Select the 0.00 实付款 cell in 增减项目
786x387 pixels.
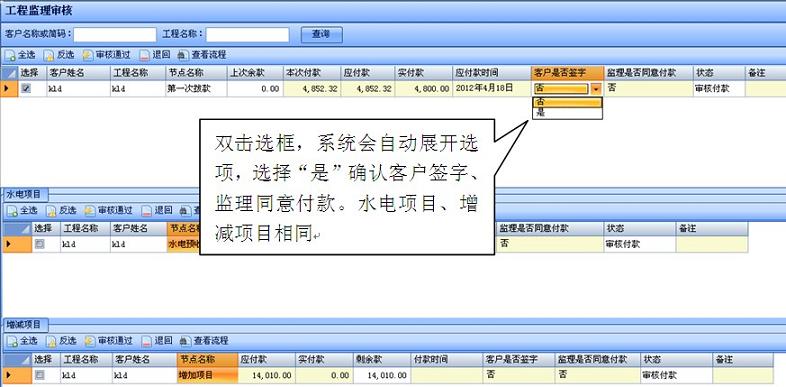(x=324, y=375)
